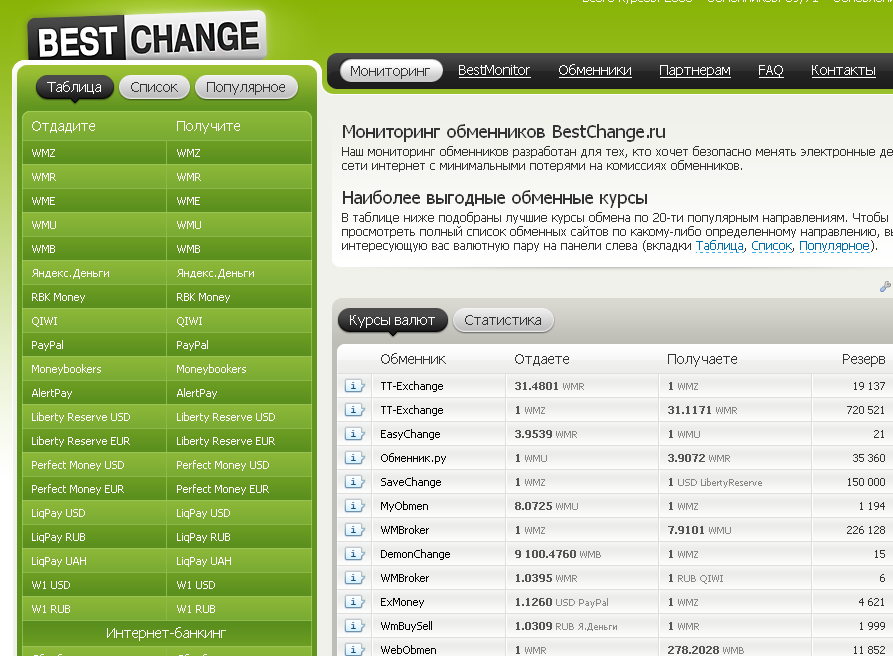The height and width of the screenshot is (656, 893).
Task: Click the Обменник column header
Action: tap(413, 359)
